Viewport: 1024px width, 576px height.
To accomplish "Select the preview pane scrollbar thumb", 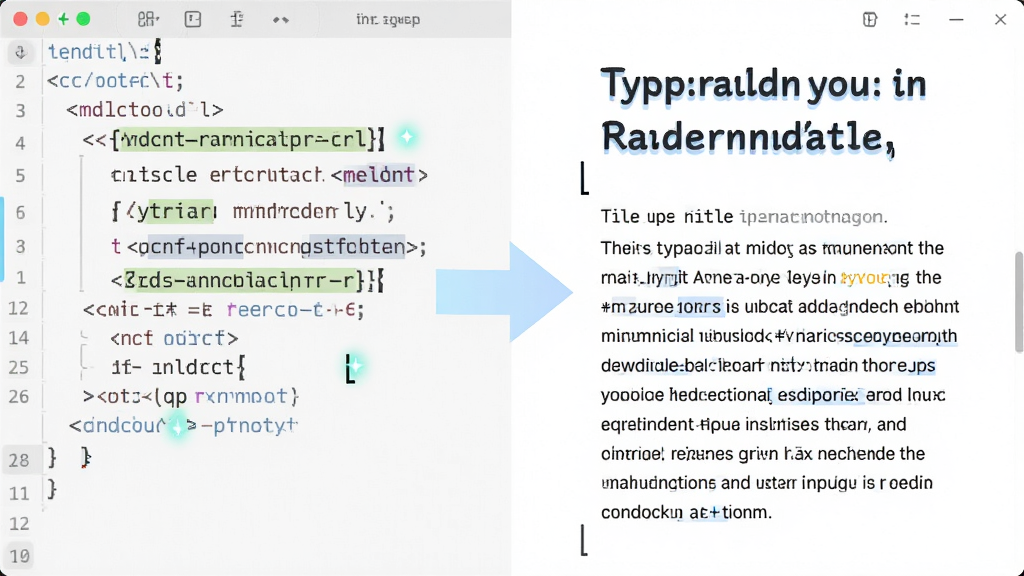I will [1019, 302].
